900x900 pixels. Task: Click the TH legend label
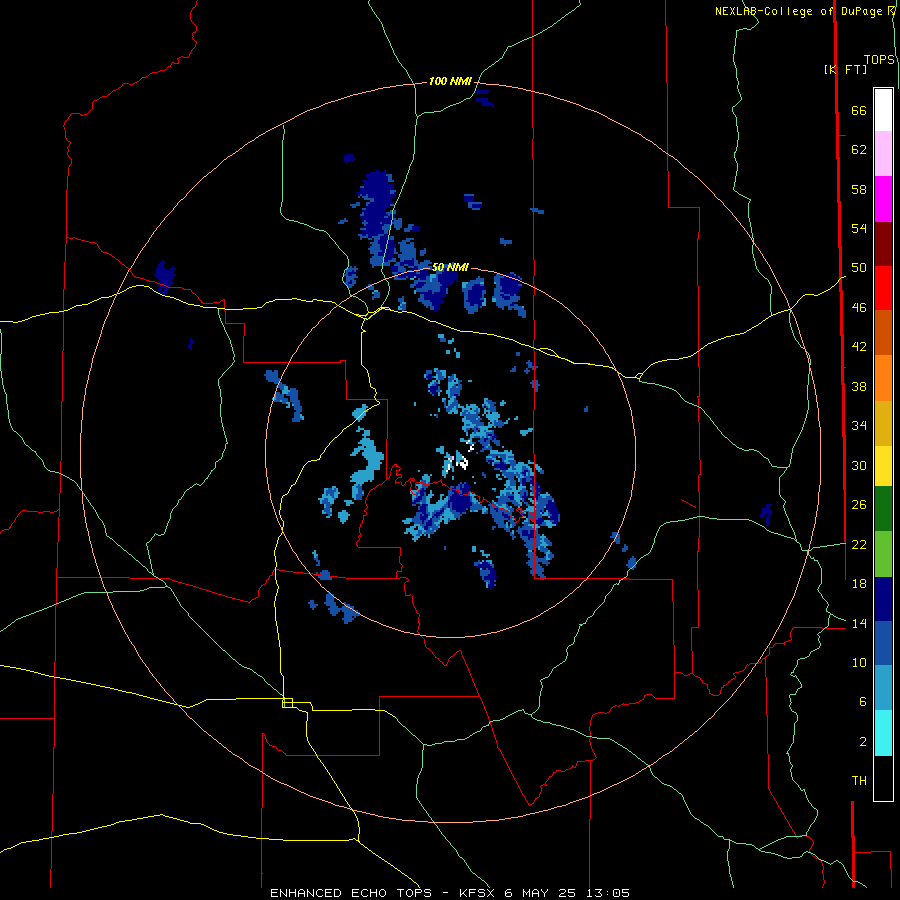tap(859, 781)
